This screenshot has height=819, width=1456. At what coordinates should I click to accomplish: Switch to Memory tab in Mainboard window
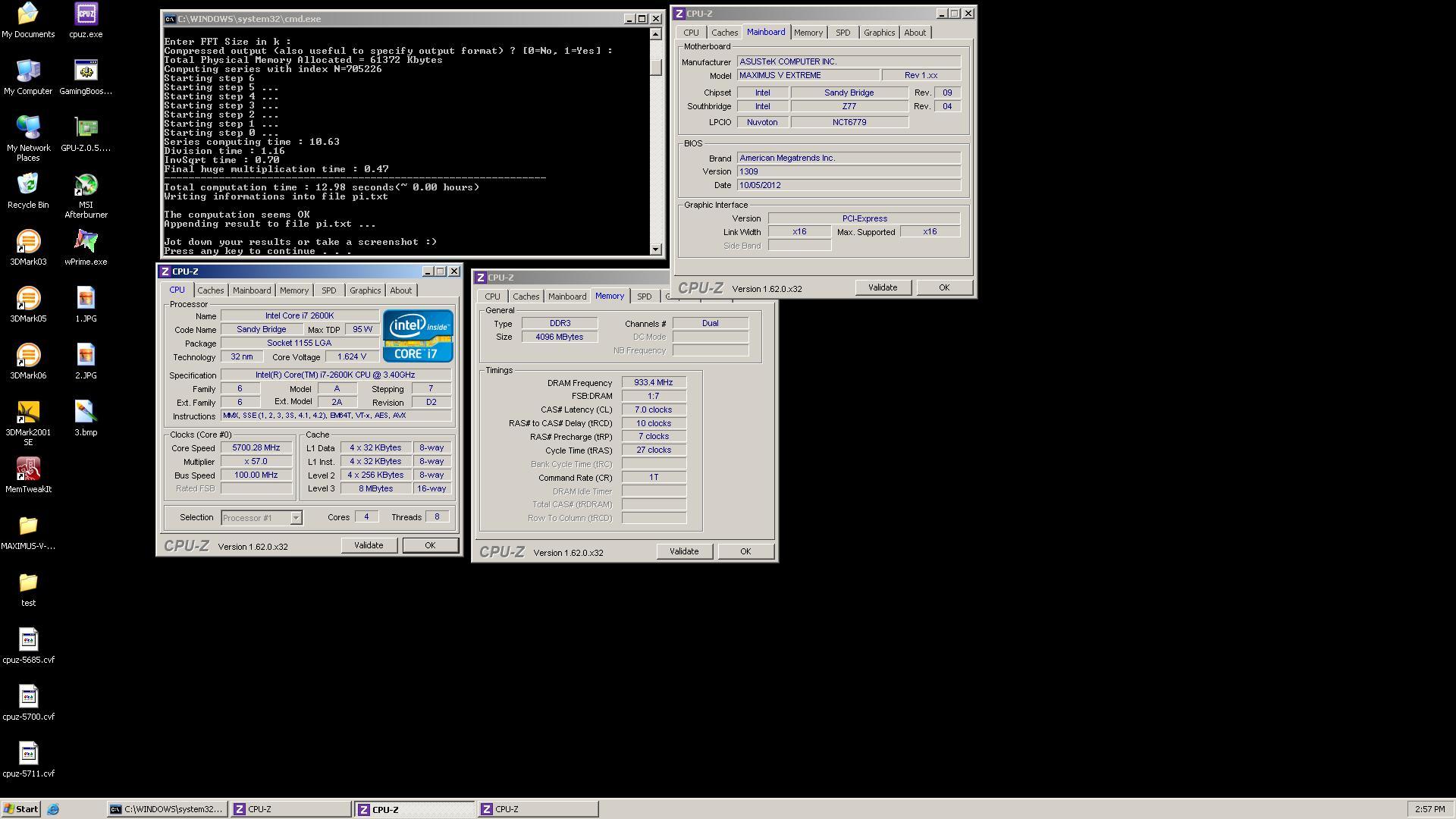pos(808,33)
